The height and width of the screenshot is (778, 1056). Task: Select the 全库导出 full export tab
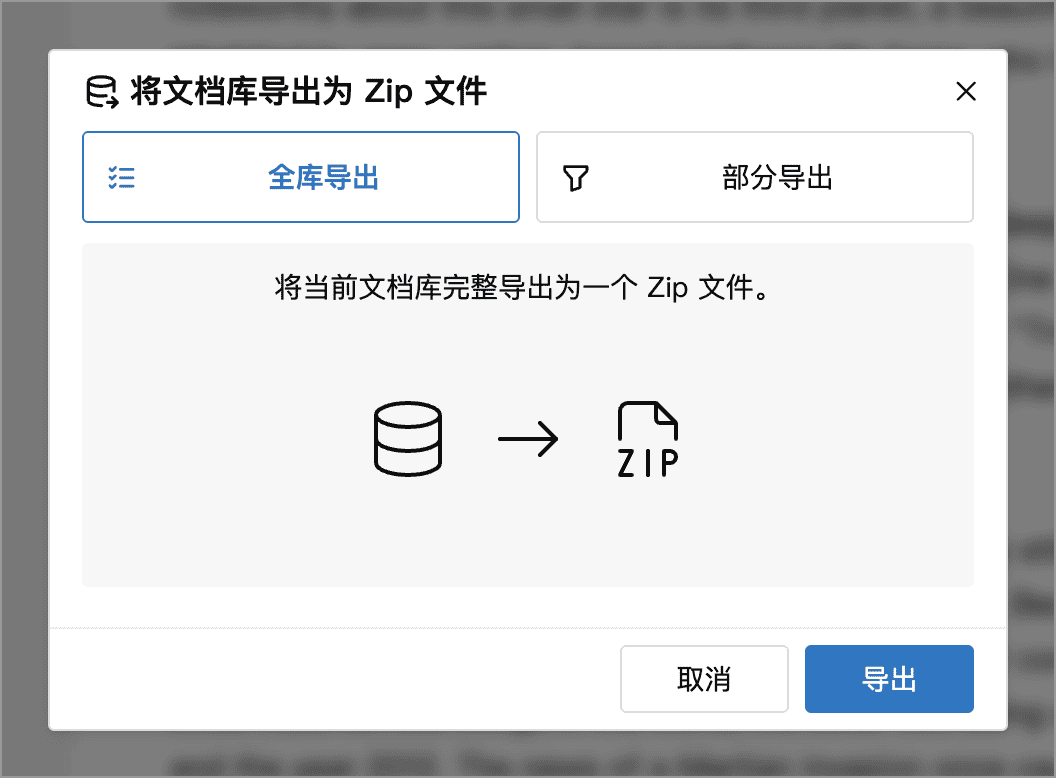click(300, 177)
